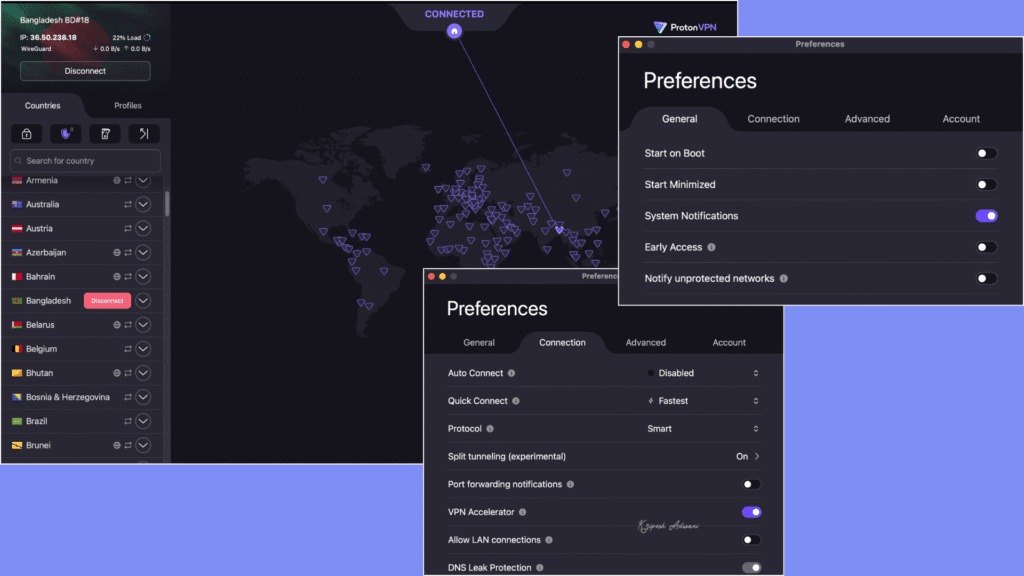Image resolution: width=1024 pixels, height=576 pixels.
Task: Select the Tor servers filter icon
Action: click(x=106, y=133)
